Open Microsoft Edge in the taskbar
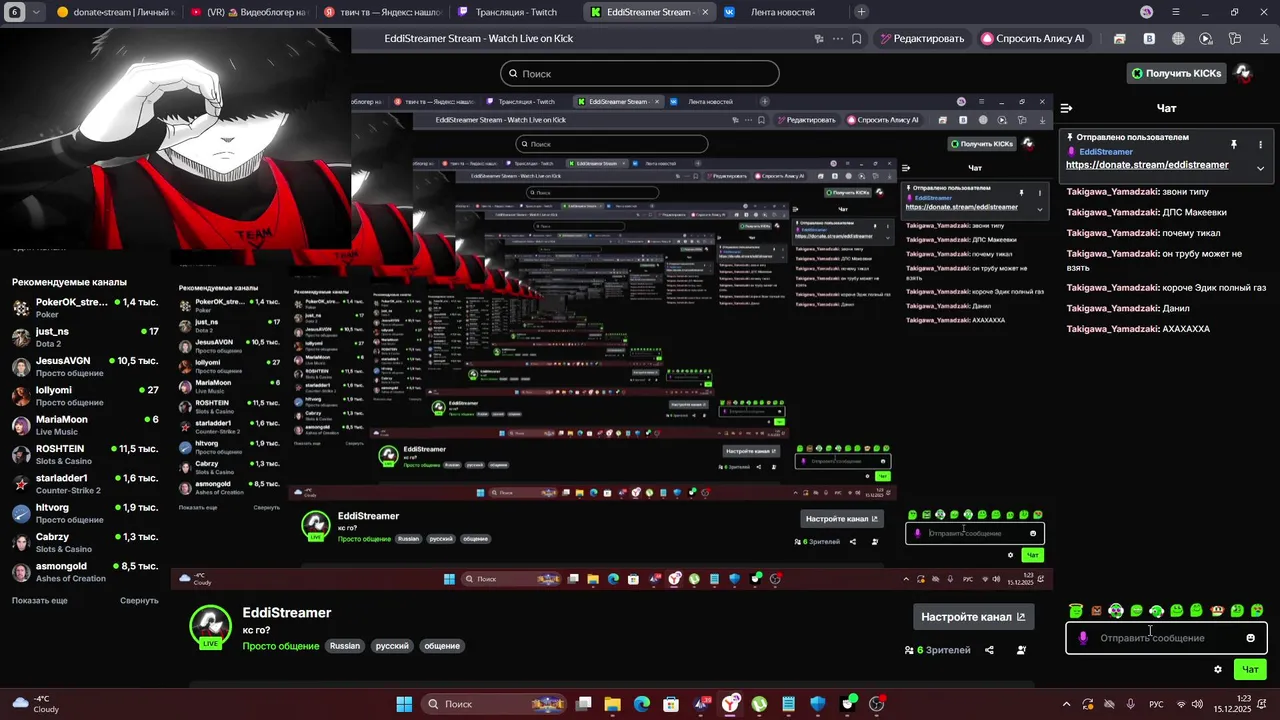This screenshot has width=1280, height=720. click(x=642, y=704)
